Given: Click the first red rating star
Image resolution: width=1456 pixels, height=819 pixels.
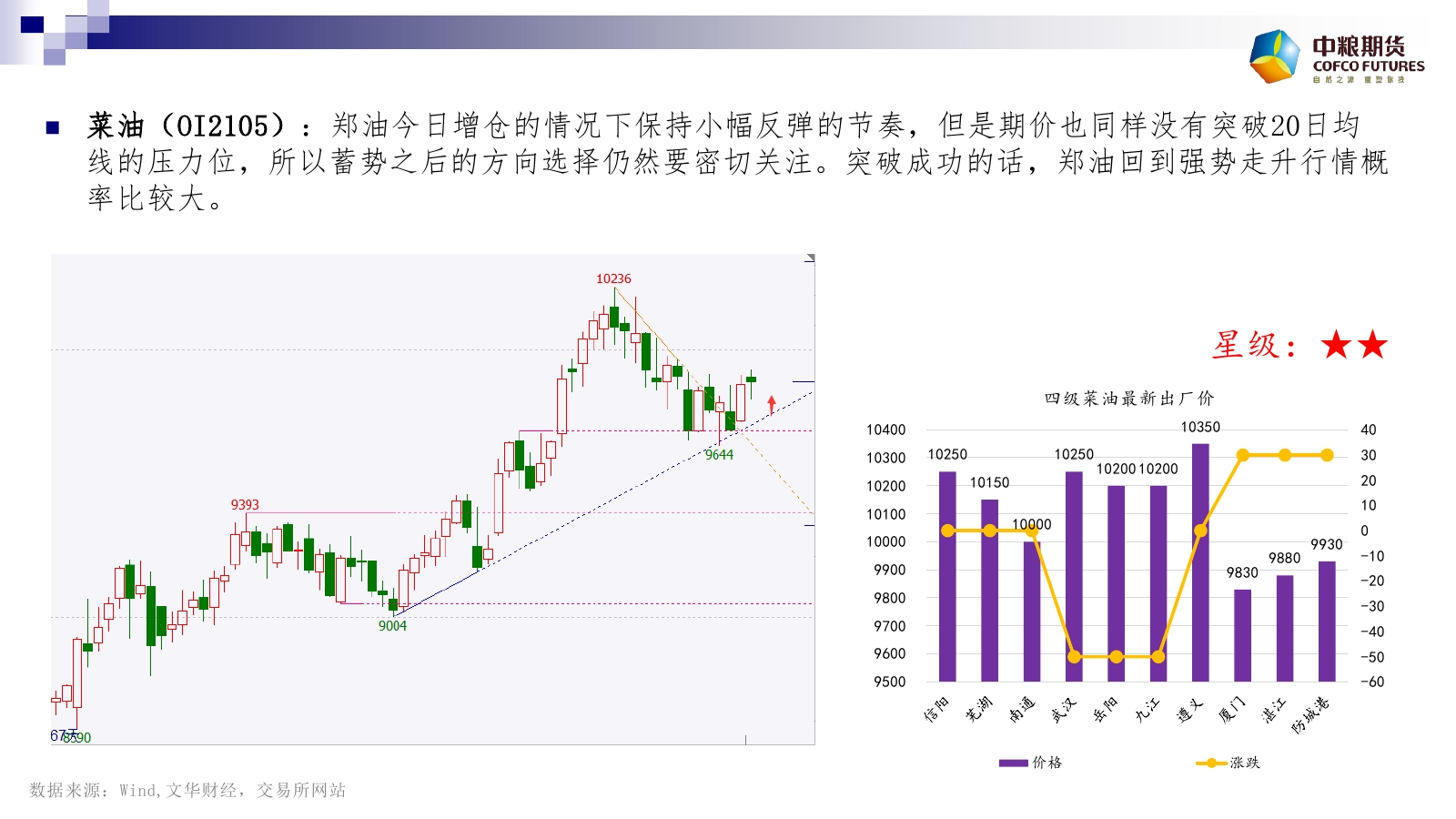Looking at the screenshot, I should [x=1336, y=345].
